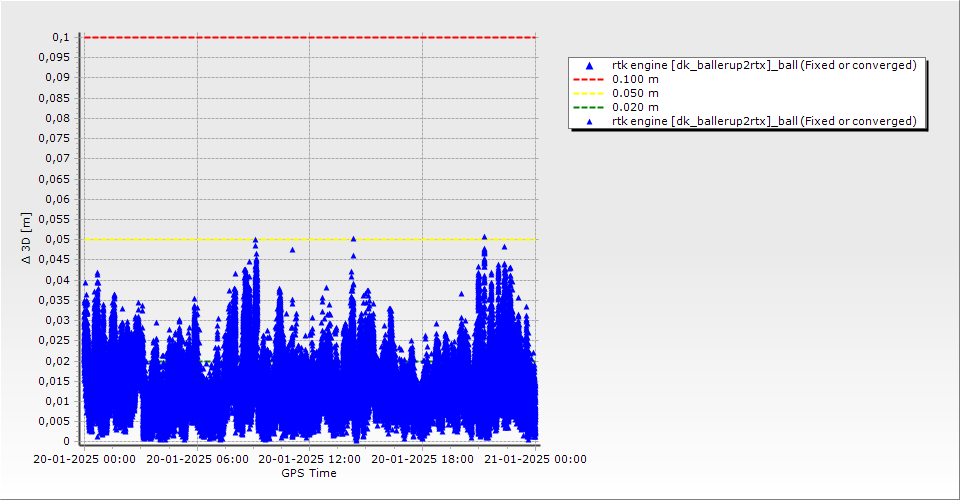Click y-axis tick label '0,025'
960x500 pixels.
[54, 340]
